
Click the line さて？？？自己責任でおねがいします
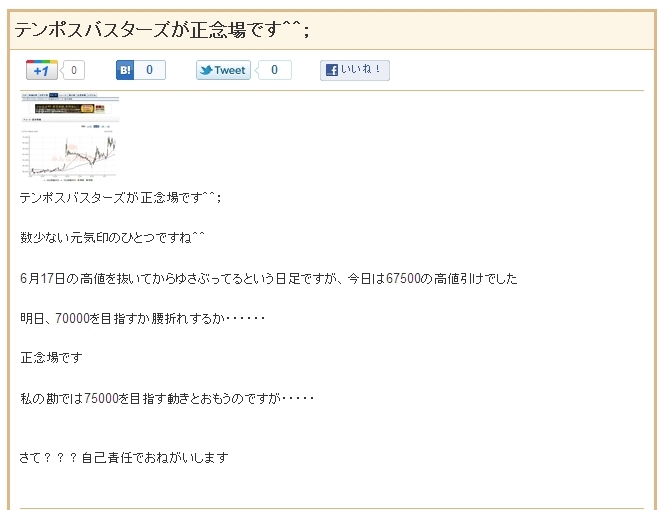coord(124,457)
